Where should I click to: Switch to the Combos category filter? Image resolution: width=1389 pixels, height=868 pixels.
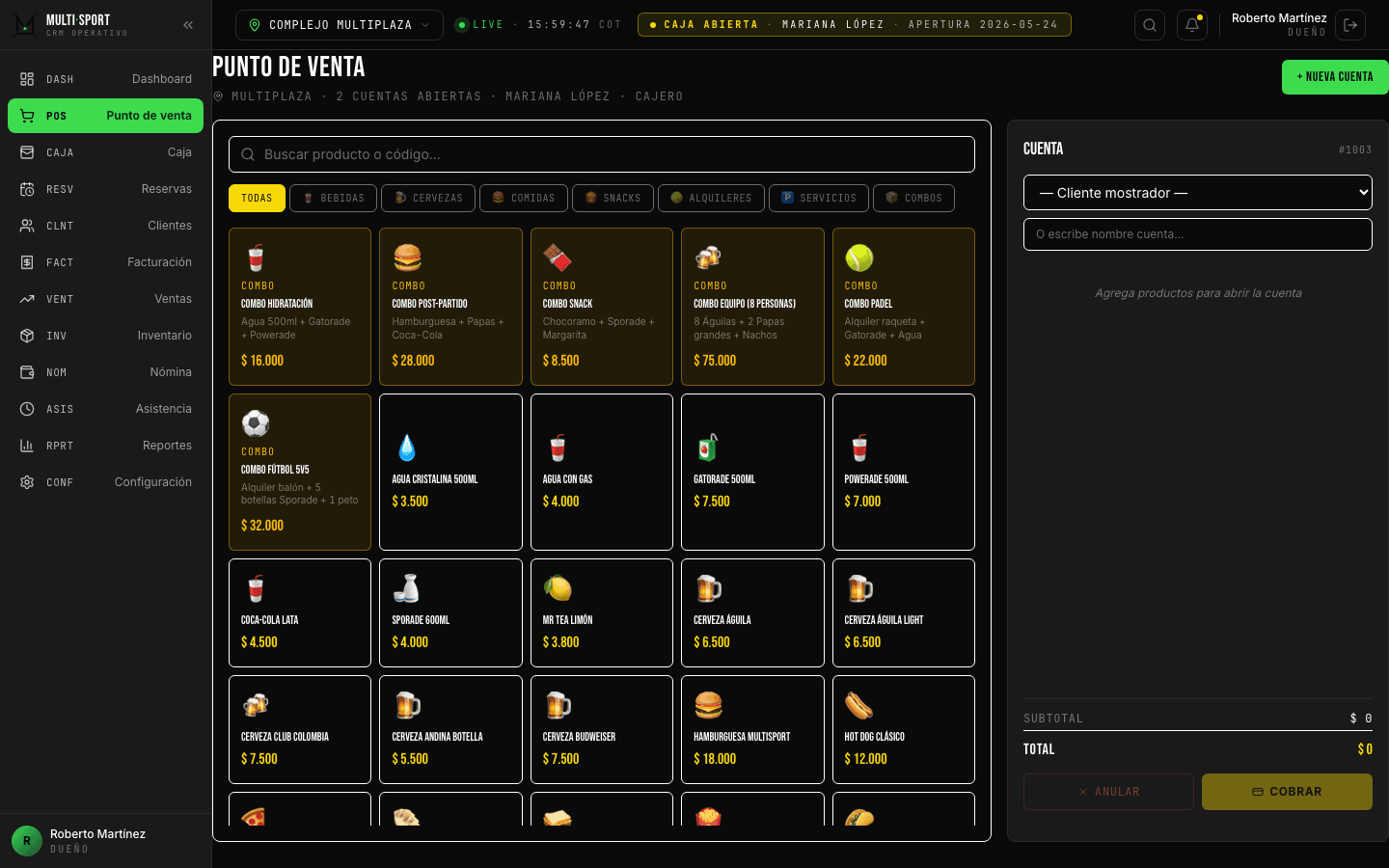click(913, 198)
